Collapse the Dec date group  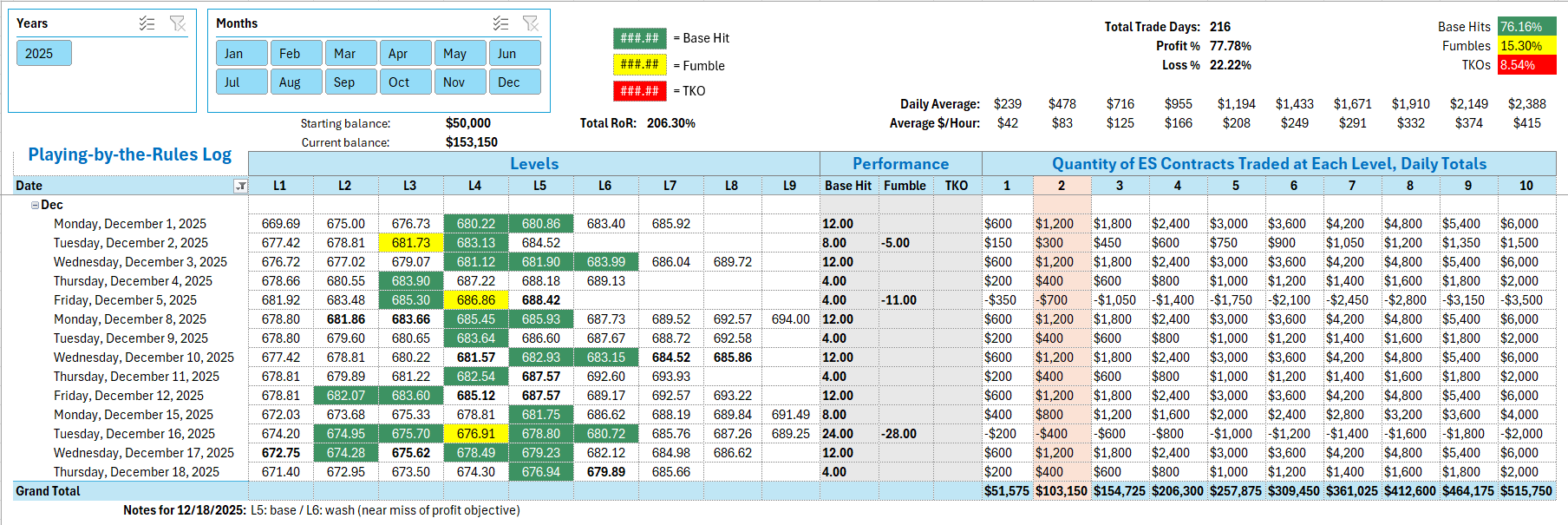[35, 205]
